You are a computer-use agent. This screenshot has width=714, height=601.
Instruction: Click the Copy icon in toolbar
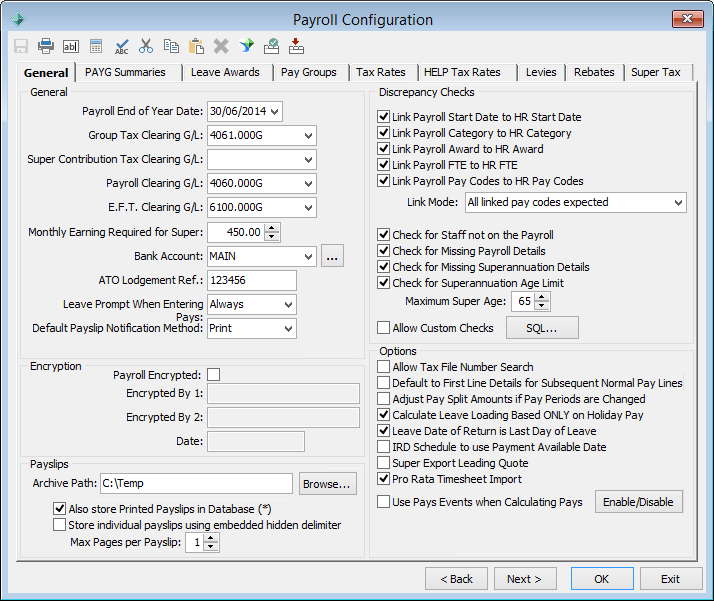click(x=171, y=46)
